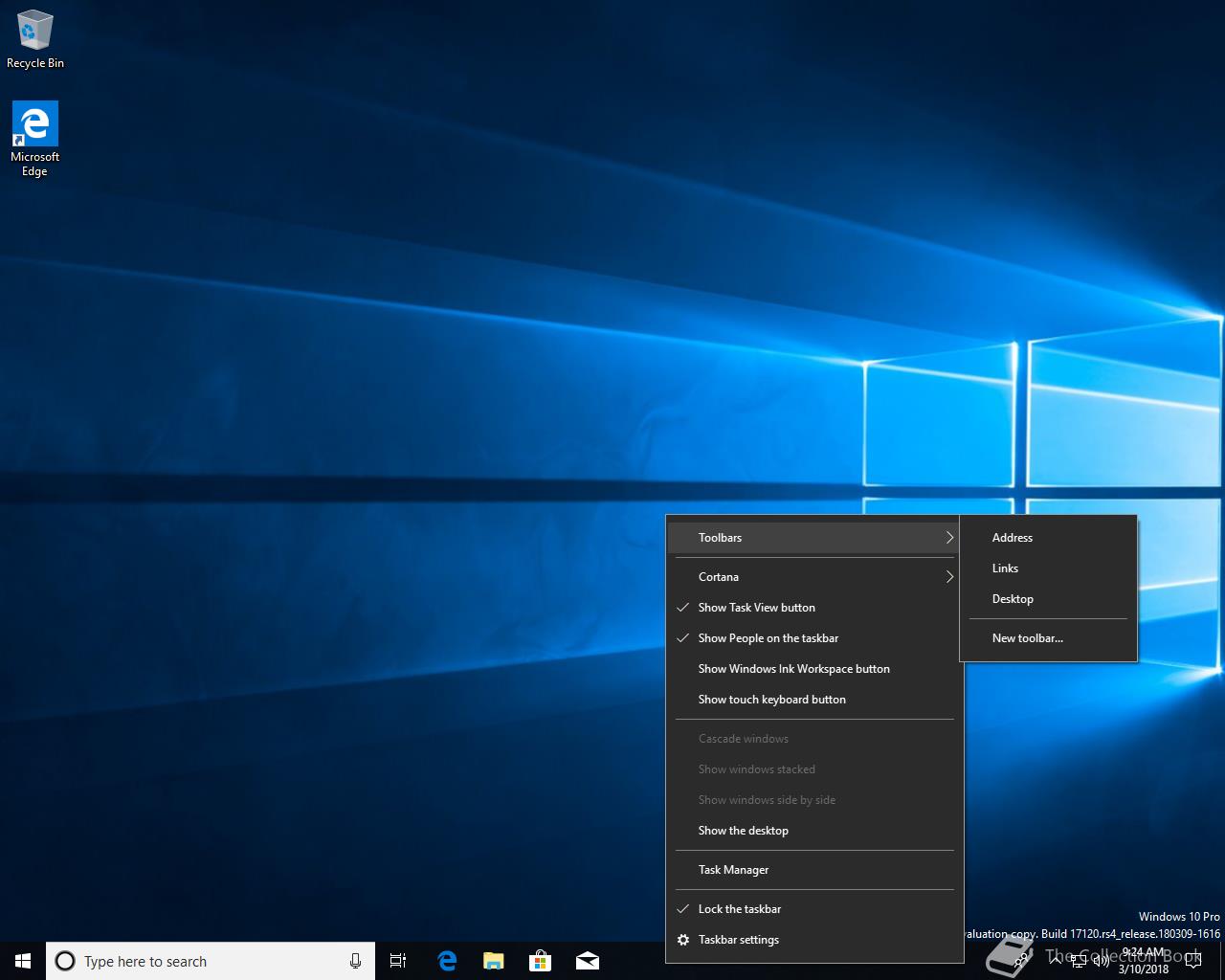The height and width of the screenshot is (980, 1225).
Task: Open the Mail app from the taskbar
Action: click(x=588, y=961)
